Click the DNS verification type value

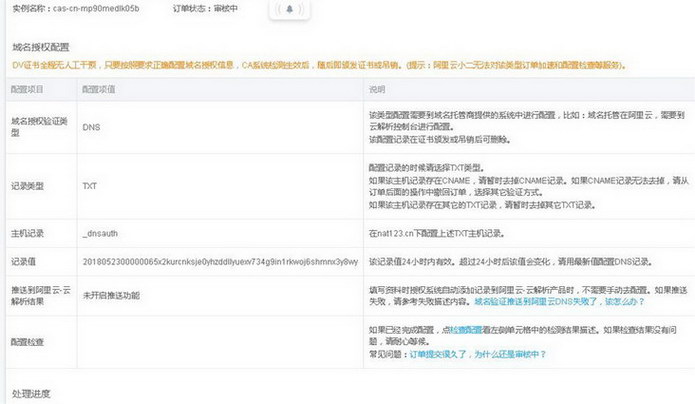point(90,127)
